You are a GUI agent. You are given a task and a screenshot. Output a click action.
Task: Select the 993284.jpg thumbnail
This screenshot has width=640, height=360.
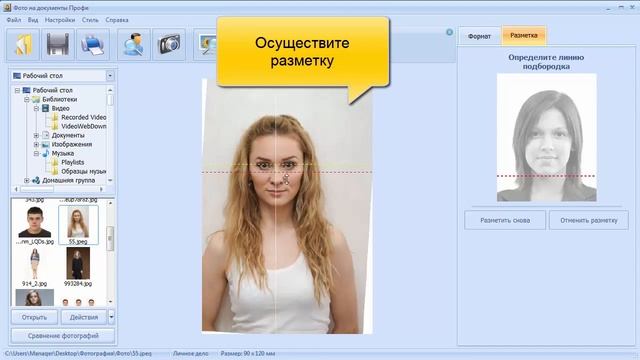[x=78, y=263]
